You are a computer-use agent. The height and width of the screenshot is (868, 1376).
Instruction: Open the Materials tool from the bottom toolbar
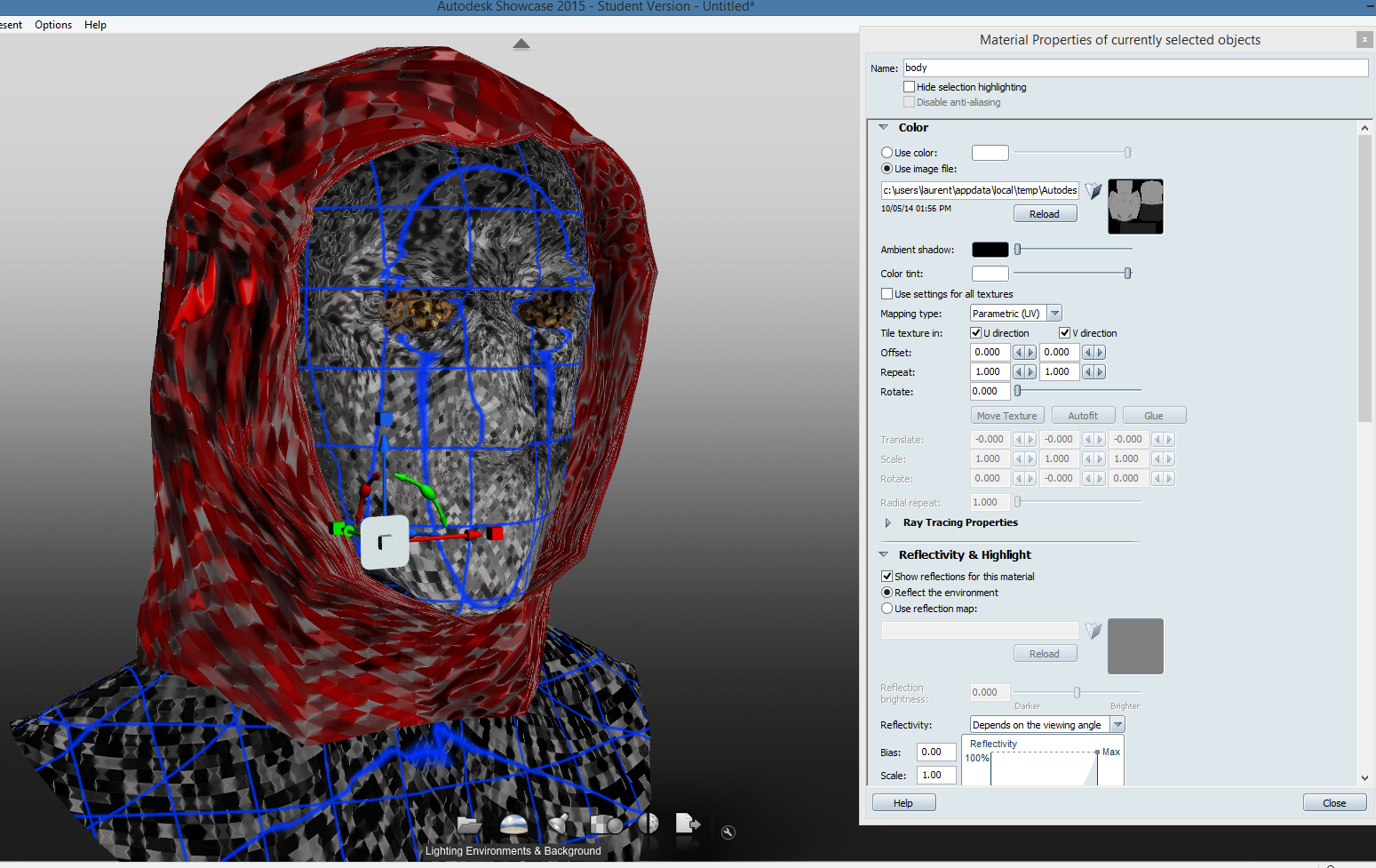(607, 826)
